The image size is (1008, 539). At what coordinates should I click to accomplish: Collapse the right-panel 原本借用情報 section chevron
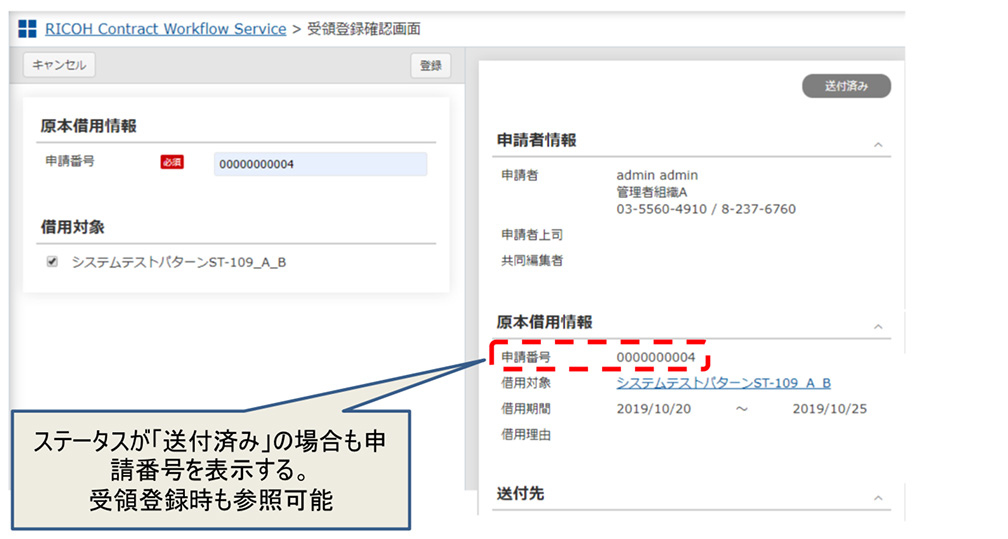[878, 327]
